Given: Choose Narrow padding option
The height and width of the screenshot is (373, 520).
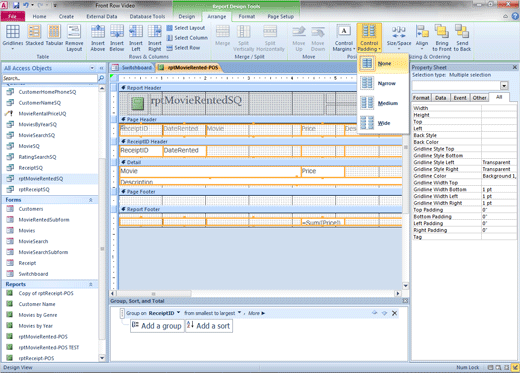Looking at the screenshot, I should [383, 83].
